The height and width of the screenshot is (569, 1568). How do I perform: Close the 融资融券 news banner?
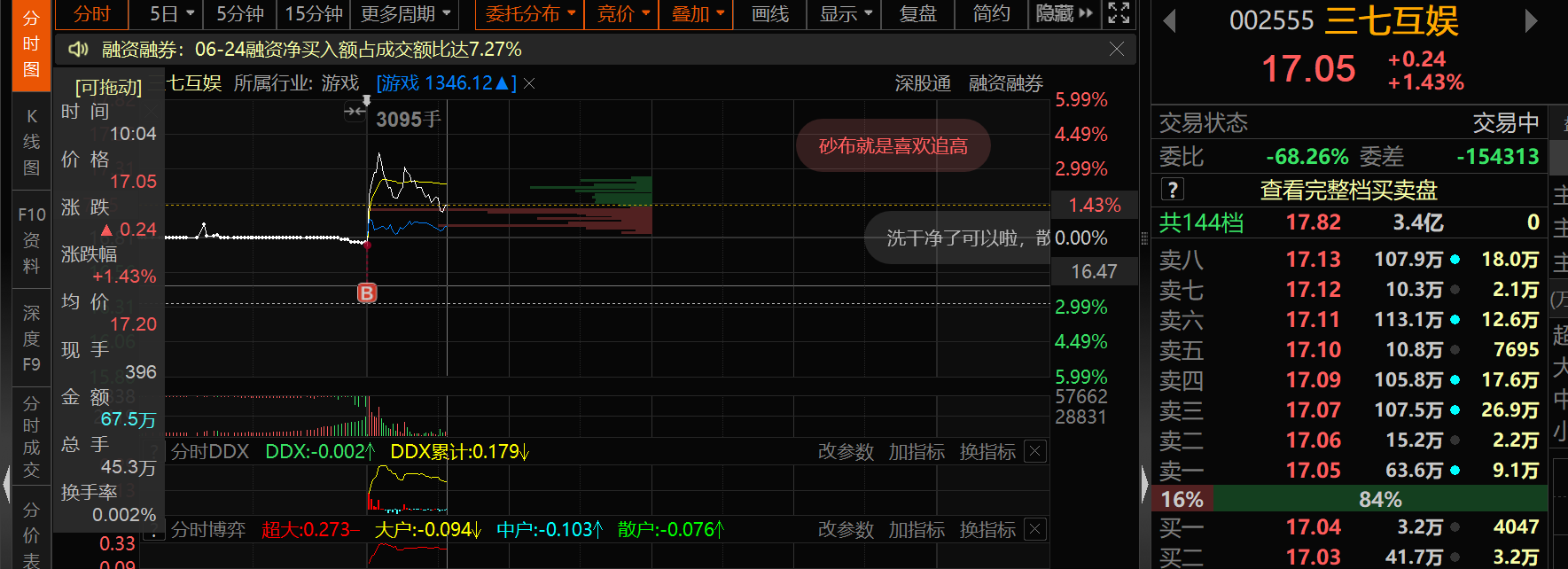pyautogui.click(x=1117, y=50)
